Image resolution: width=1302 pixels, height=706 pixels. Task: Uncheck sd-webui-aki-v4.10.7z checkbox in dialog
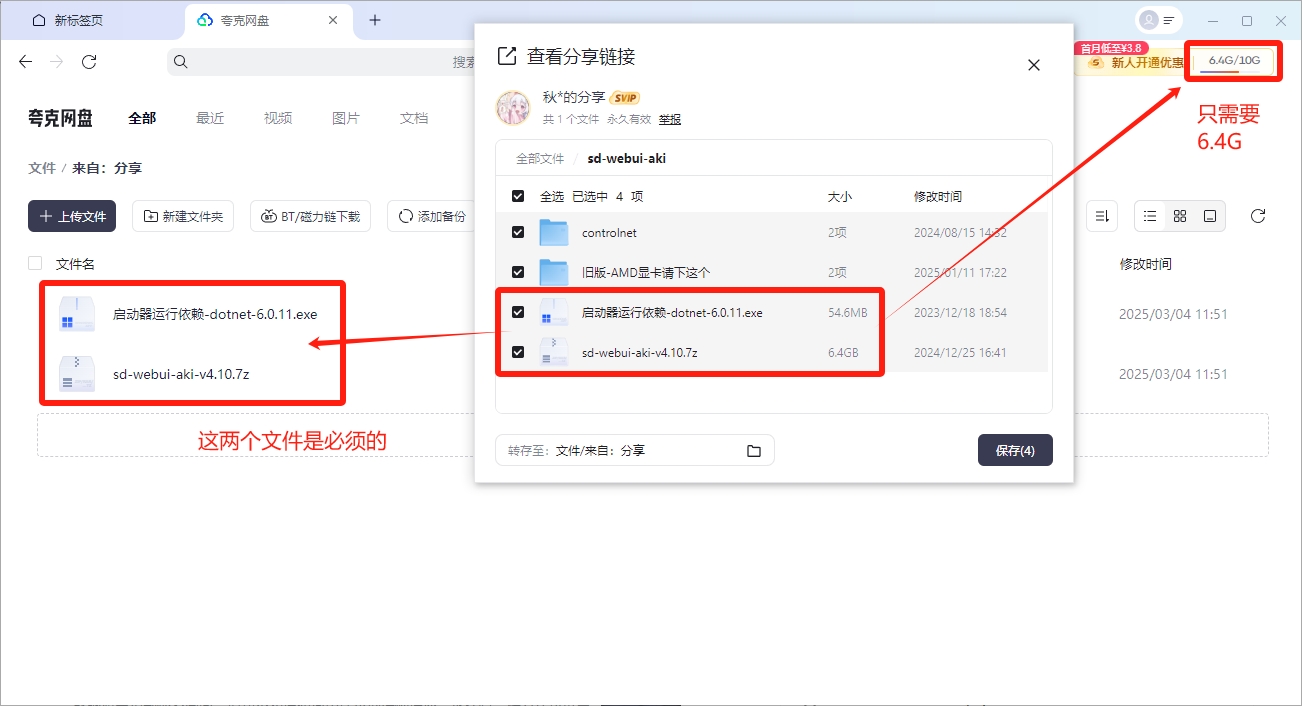point(518,352)
